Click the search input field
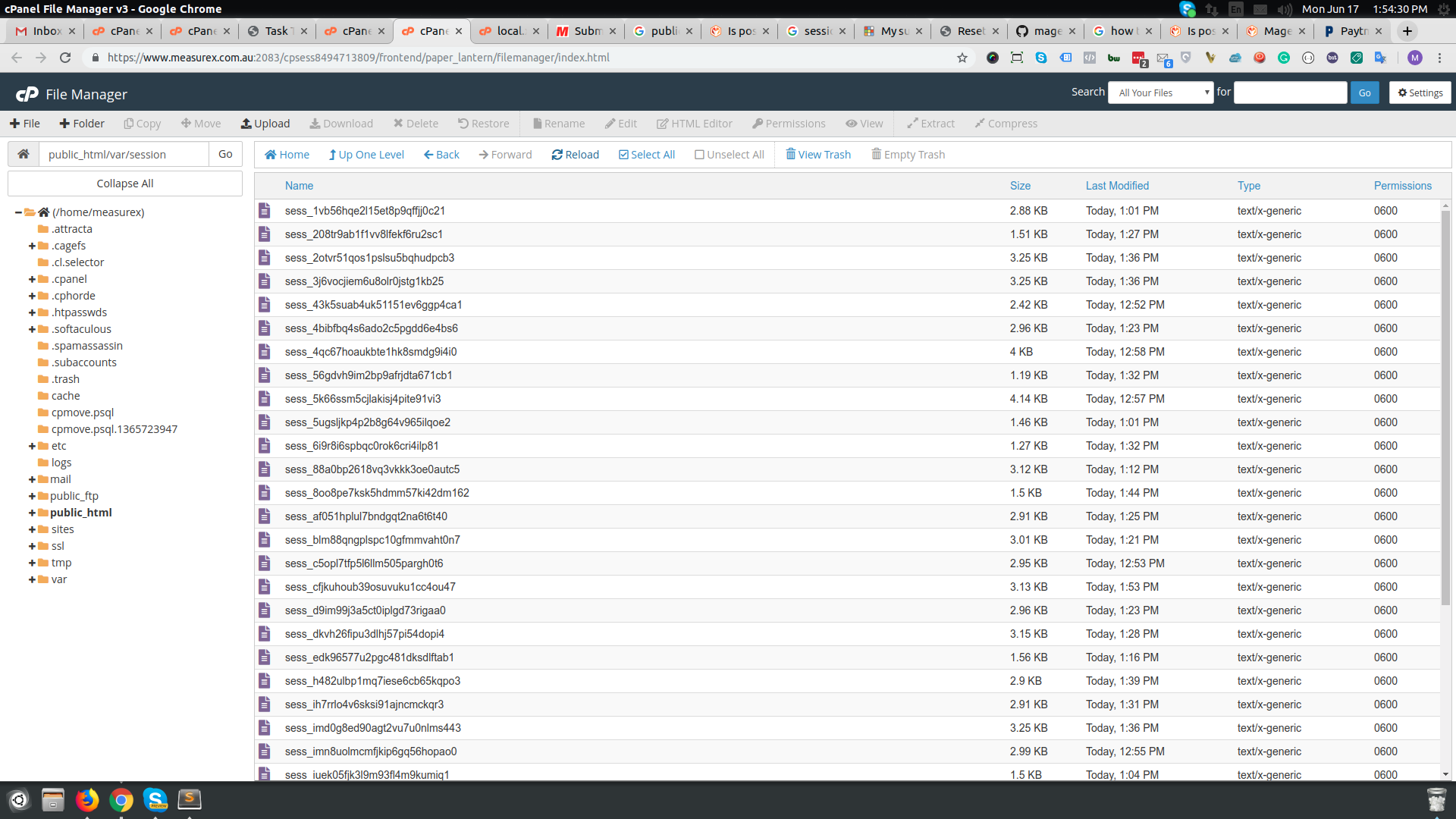This screenshot has width=1456, height=819. click(1290, 92)
